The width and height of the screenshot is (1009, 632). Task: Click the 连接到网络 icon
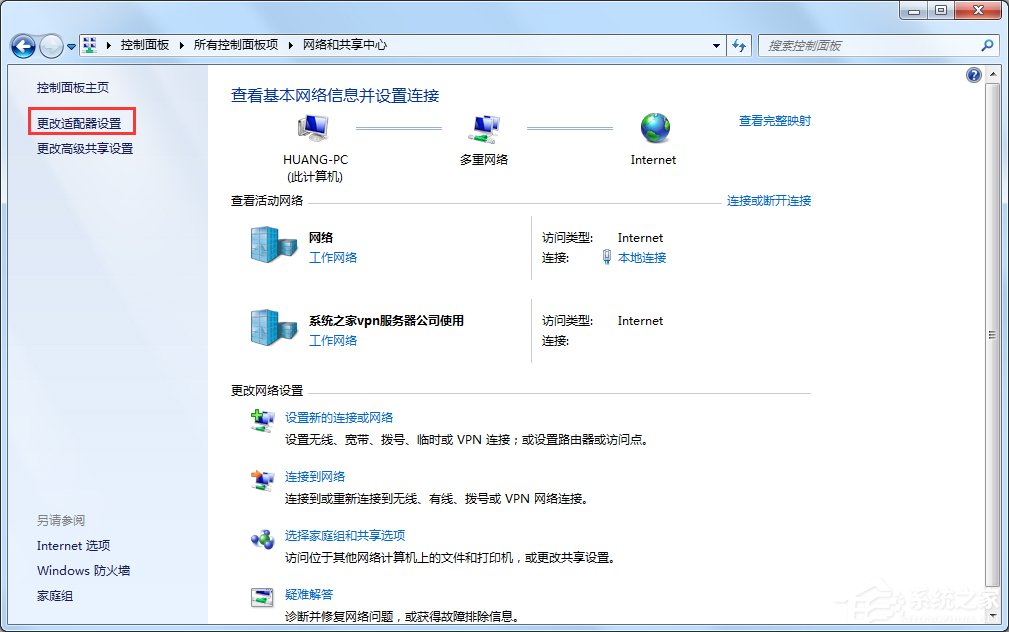[262, 478]
